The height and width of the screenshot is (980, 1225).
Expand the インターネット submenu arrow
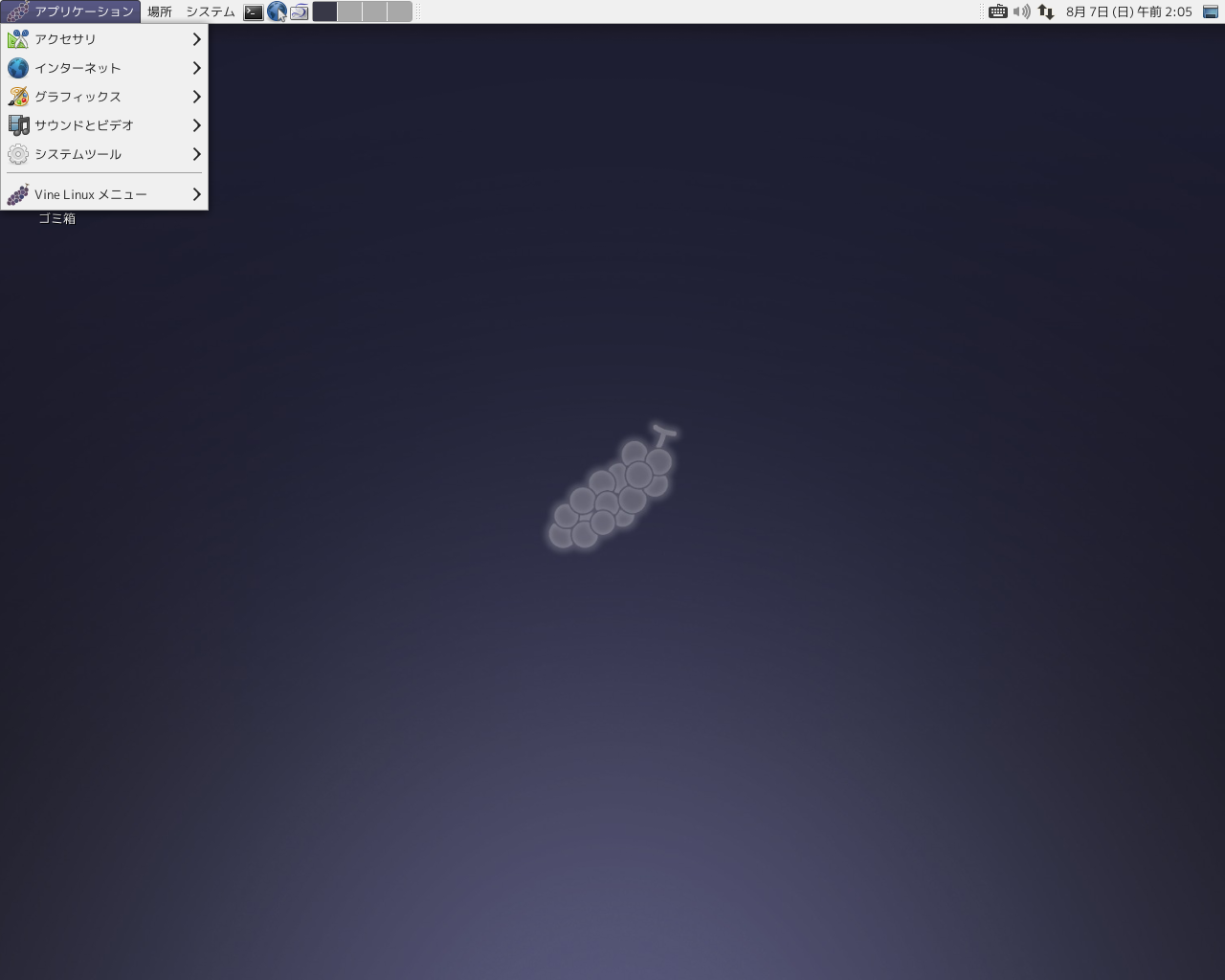[196, 68]
